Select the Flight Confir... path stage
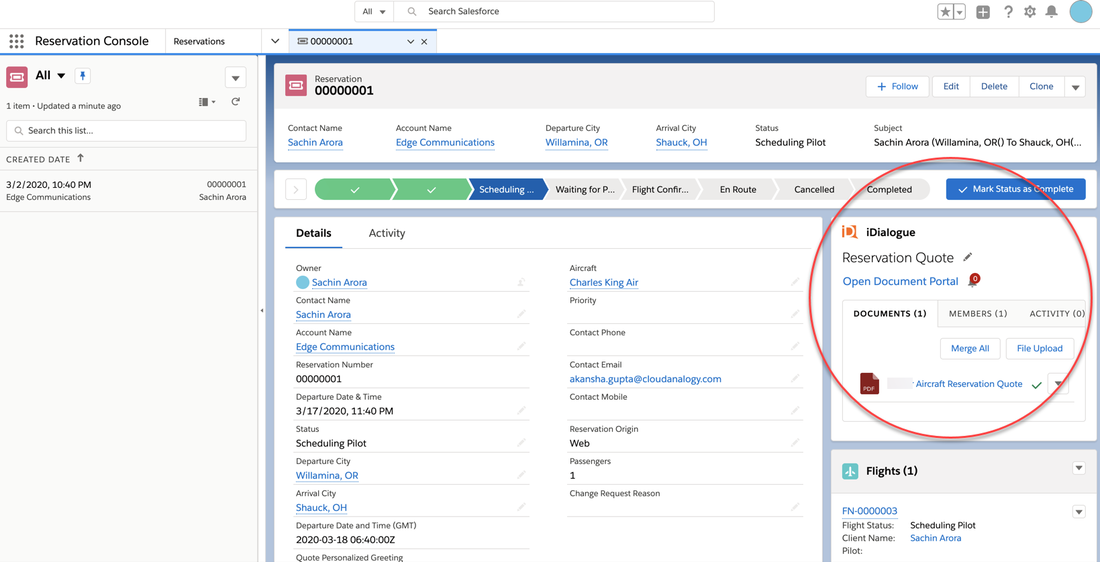1100x562 pixels. [661, 189]
